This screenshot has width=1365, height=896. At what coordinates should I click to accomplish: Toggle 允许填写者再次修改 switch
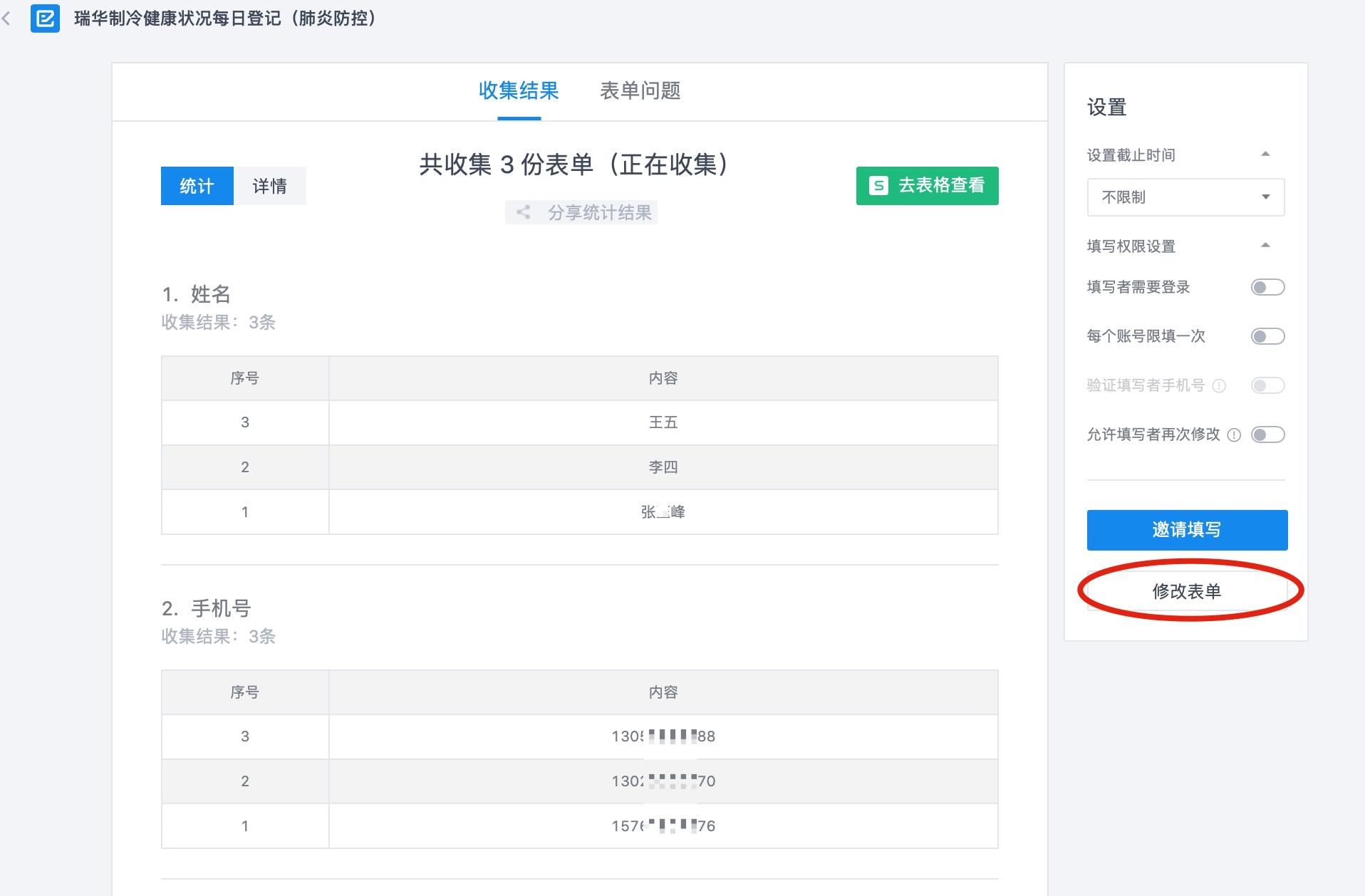[x=1268, y=434]
